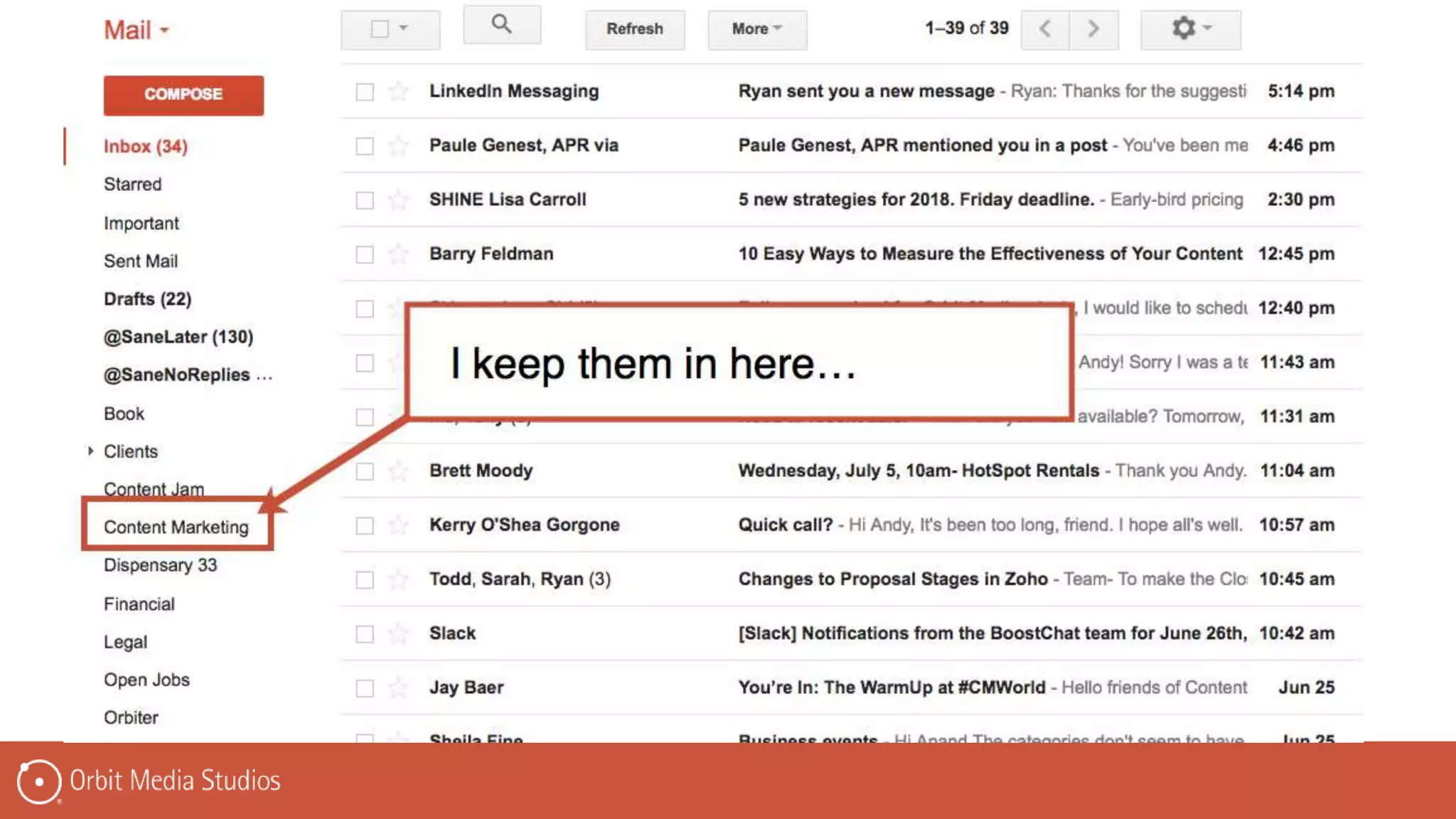Star the Slack notifications email
Viewport: 1456px width, 819px height.
pyautogui.click(x=398, y=633)
